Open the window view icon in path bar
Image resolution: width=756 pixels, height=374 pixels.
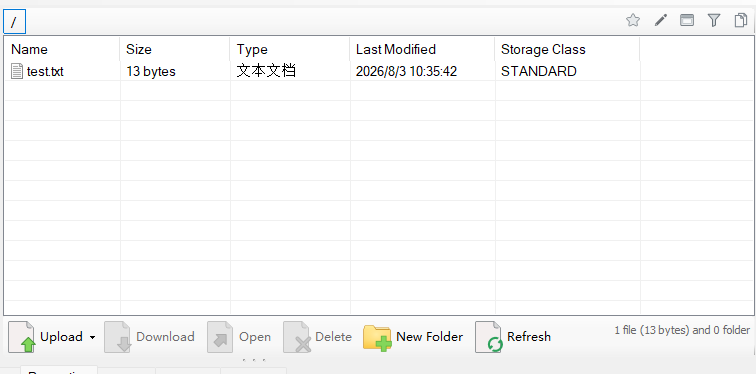tap(687, 20)
